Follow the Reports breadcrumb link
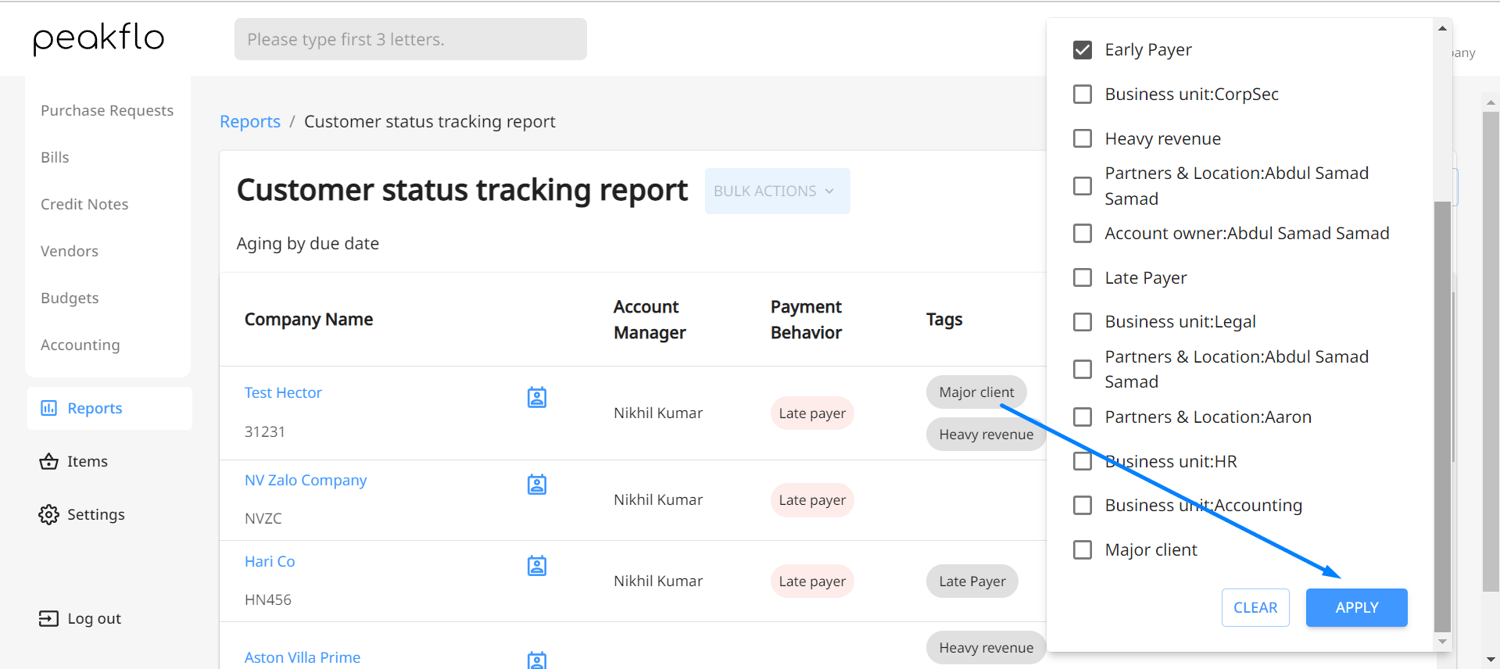This screenshot has width=1500, height=669. tap(250, 121)
